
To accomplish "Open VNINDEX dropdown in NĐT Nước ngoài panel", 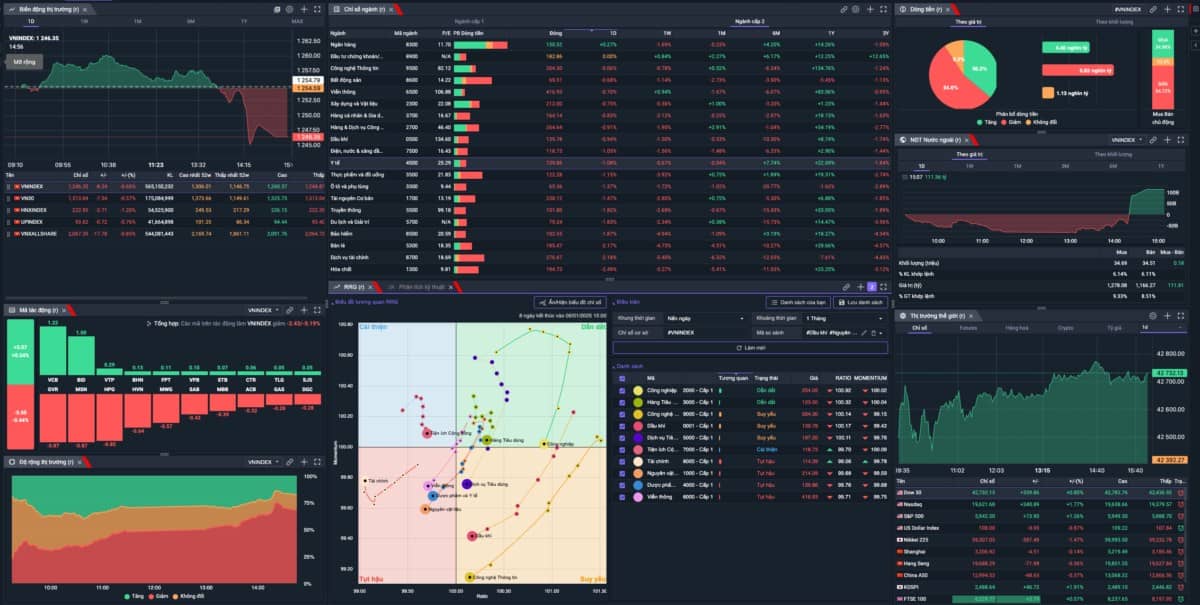I will coord(1127,140).
